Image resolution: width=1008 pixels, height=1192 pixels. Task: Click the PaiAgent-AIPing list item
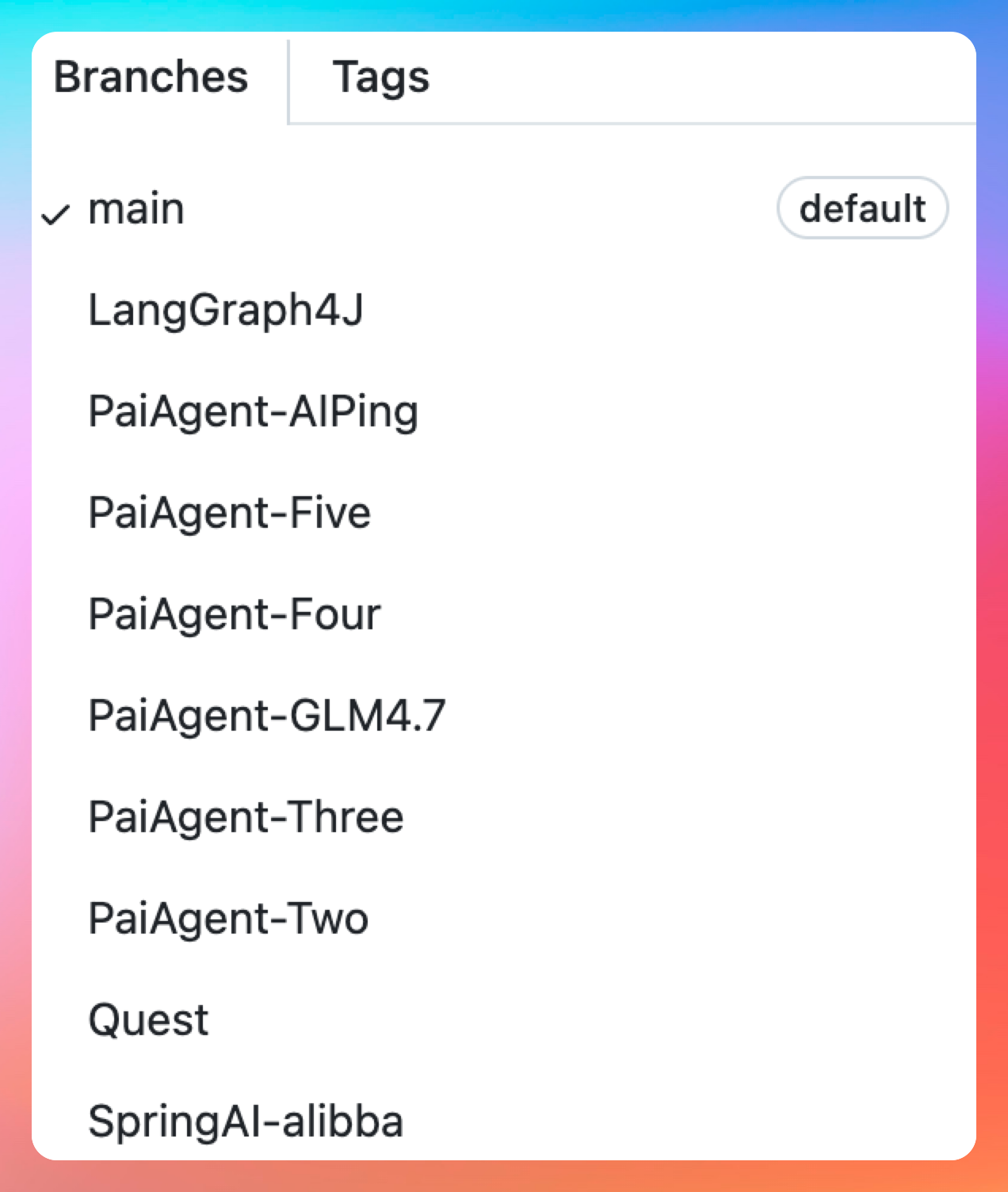click(254, 411)
